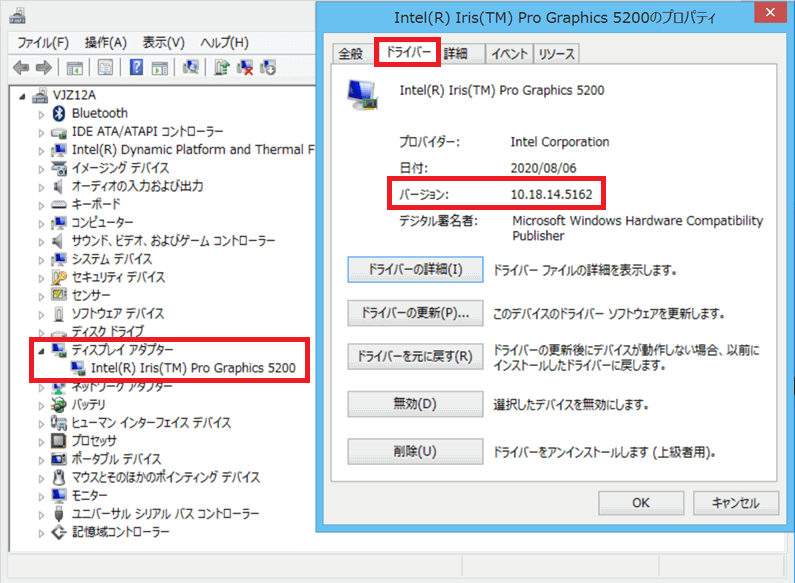Click the blue Help question mark icon
The image size is (795, 583).
tap(136, 67)
